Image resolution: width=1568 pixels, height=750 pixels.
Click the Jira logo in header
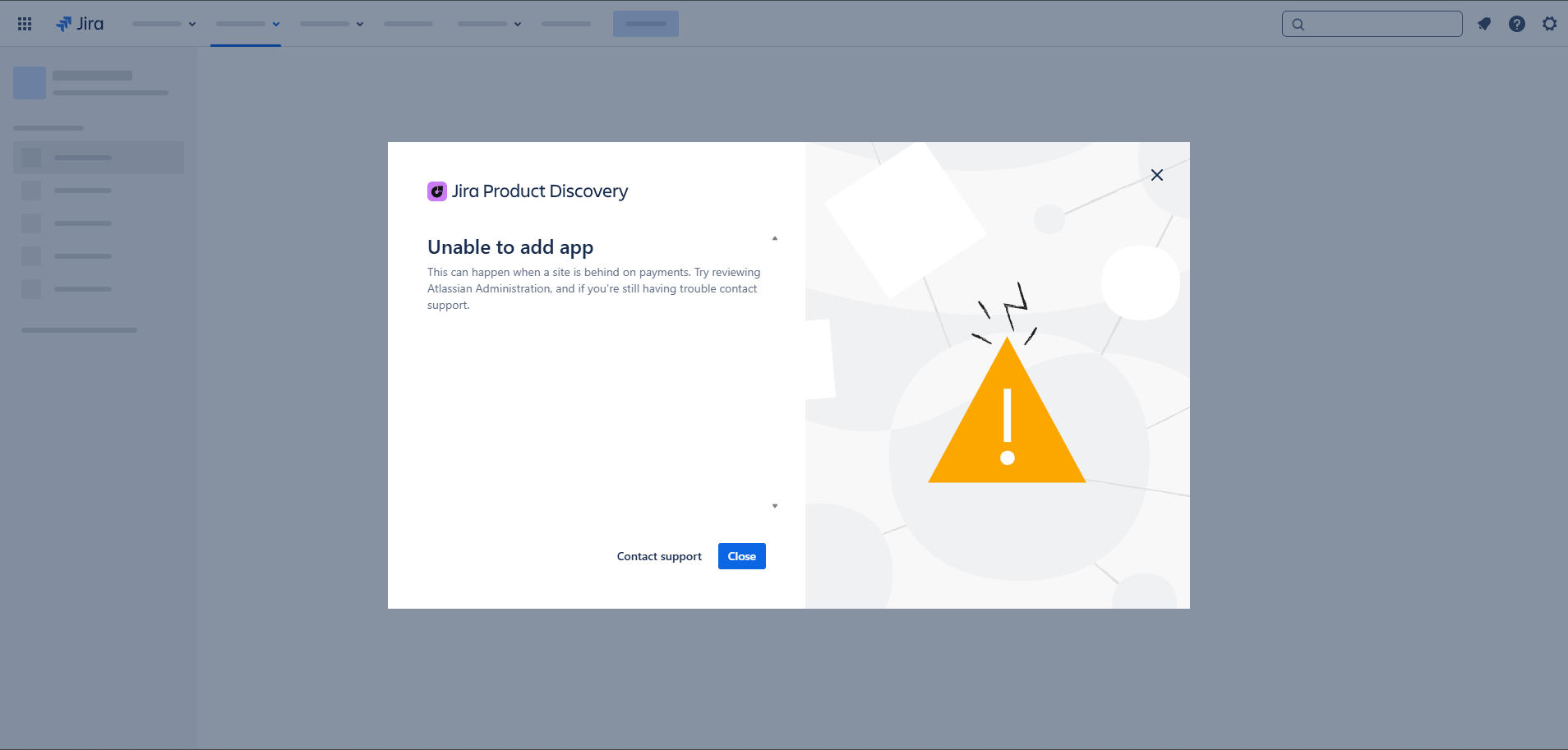(80, 24)
